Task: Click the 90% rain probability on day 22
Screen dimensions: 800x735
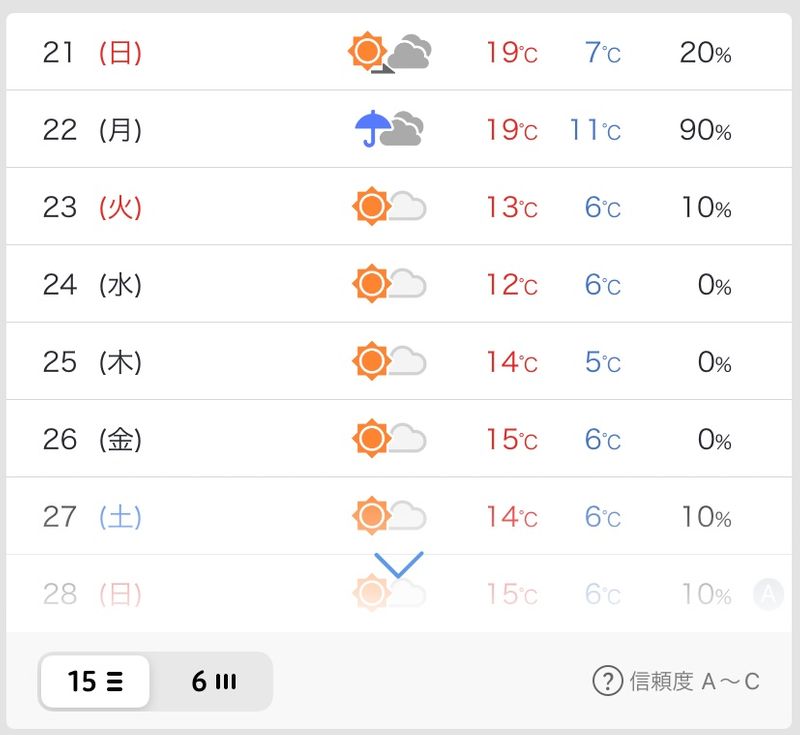Action: [x=705, y=130]
